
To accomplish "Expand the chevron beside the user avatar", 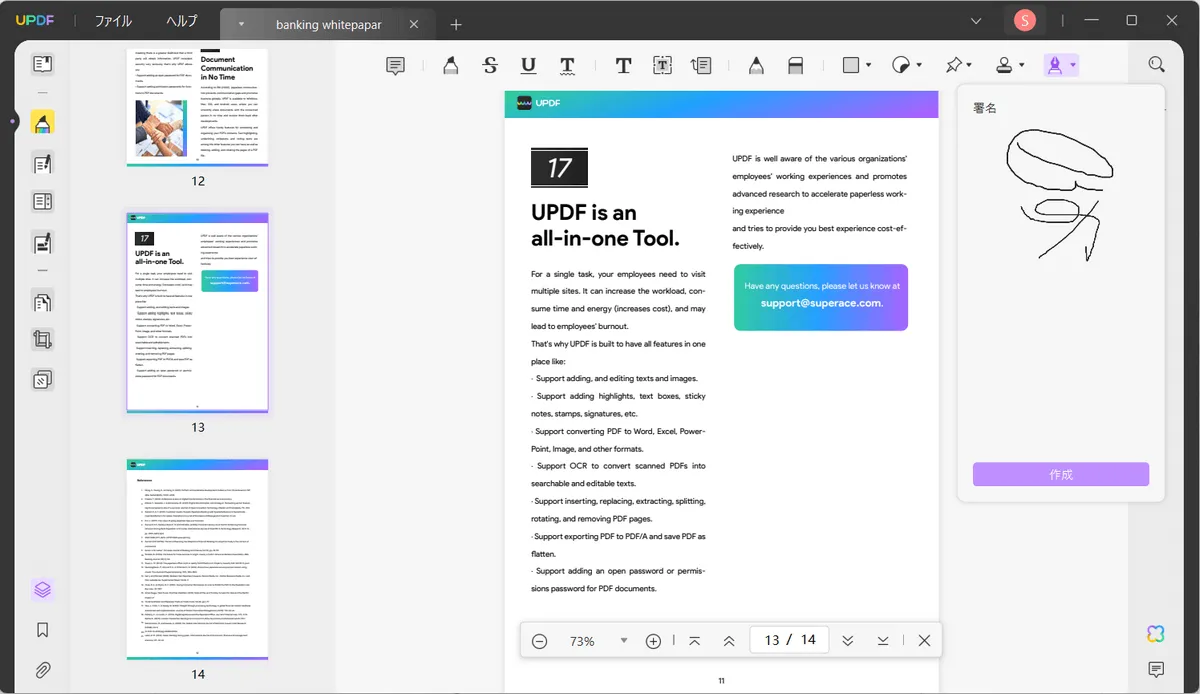I will (x=976, y=20).
